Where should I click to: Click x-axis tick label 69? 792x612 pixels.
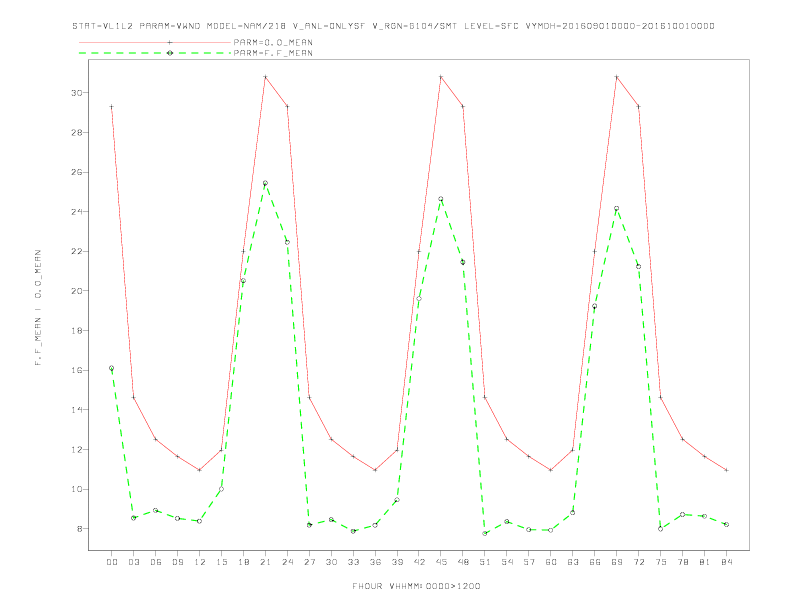[x=617, y=562]
